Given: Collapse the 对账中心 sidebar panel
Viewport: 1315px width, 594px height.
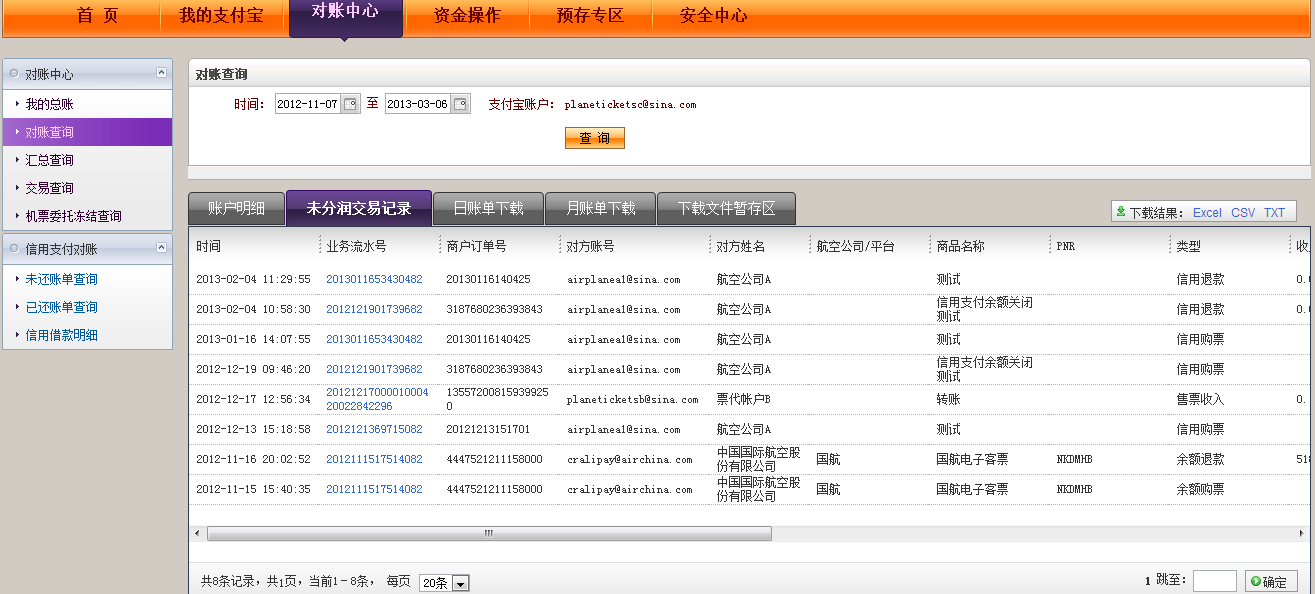Looking at the screenshot, I should point(161,73).
